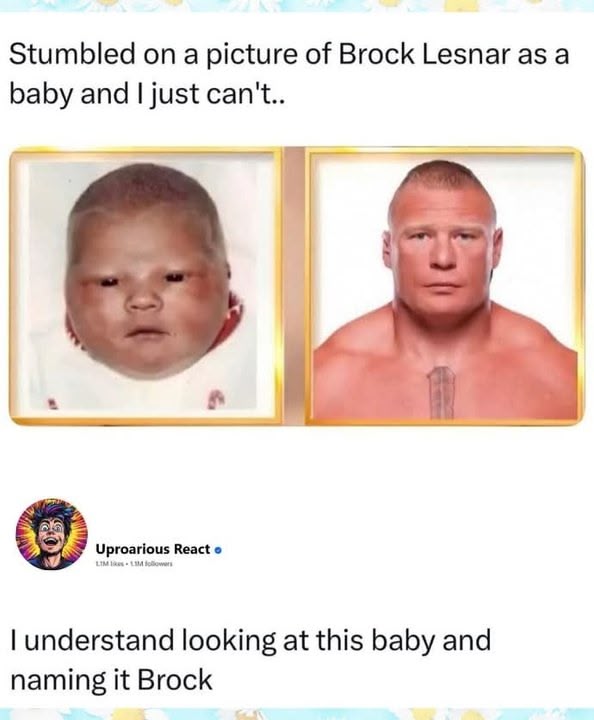
Task: Click the floral border strip at the top
Action: pyautogui.click(x=297, y=6)
